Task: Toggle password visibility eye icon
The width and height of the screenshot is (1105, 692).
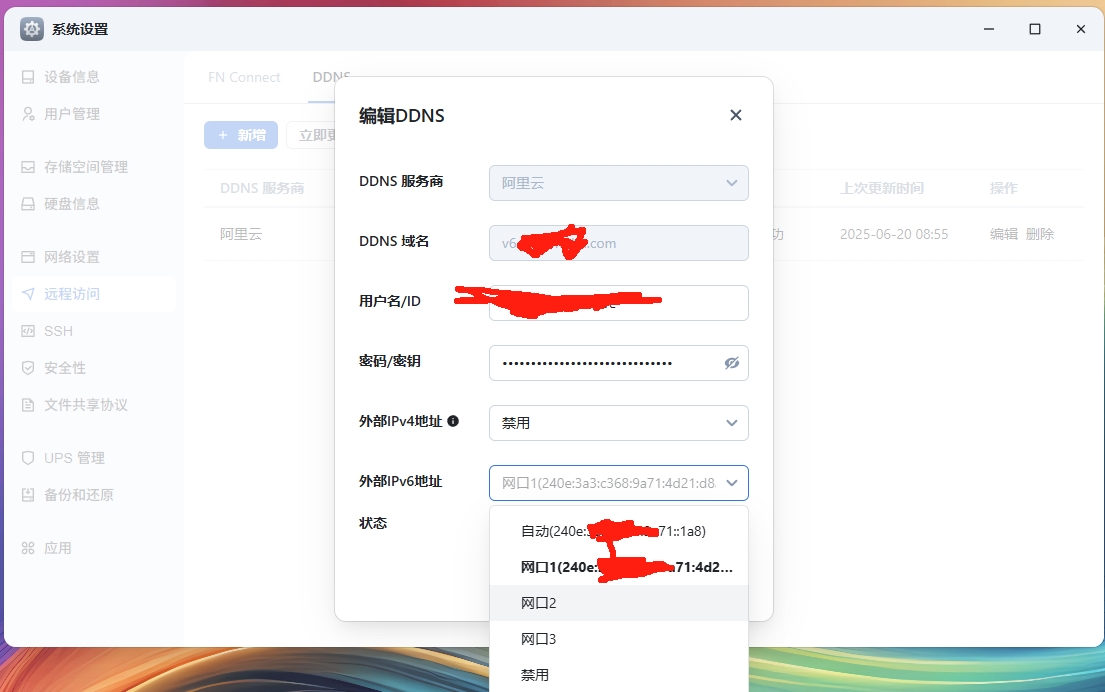Action: point(731,363)
